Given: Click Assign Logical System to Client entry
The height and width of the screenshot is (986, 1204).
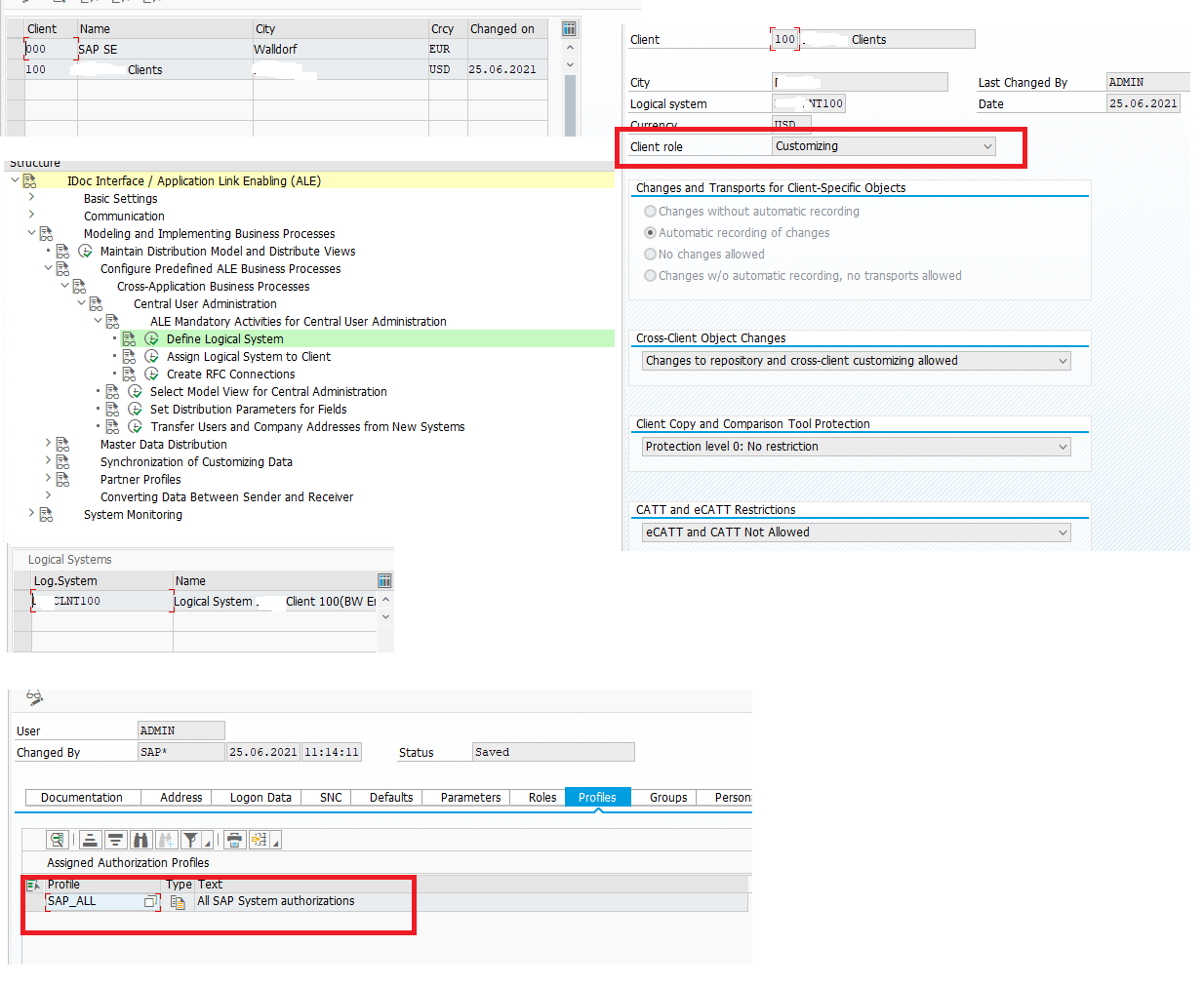Looking at the screenshot, I should click(x=248, y=357).
